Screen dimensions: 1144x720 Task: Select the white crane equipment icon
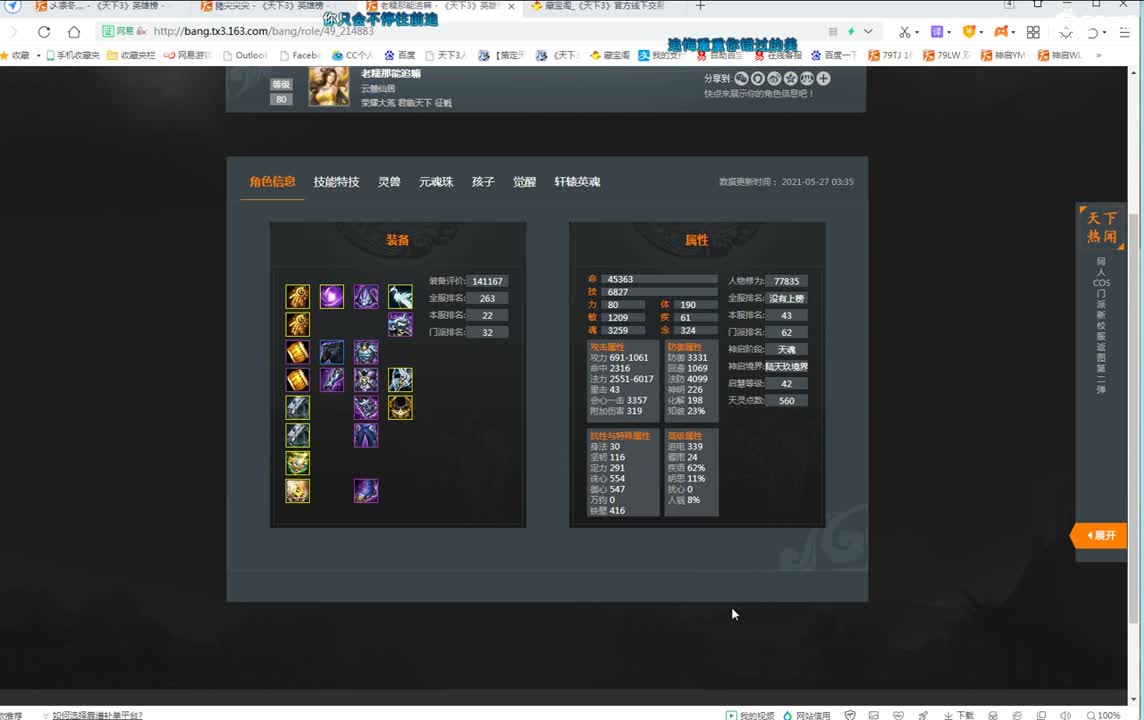[401, 296]
